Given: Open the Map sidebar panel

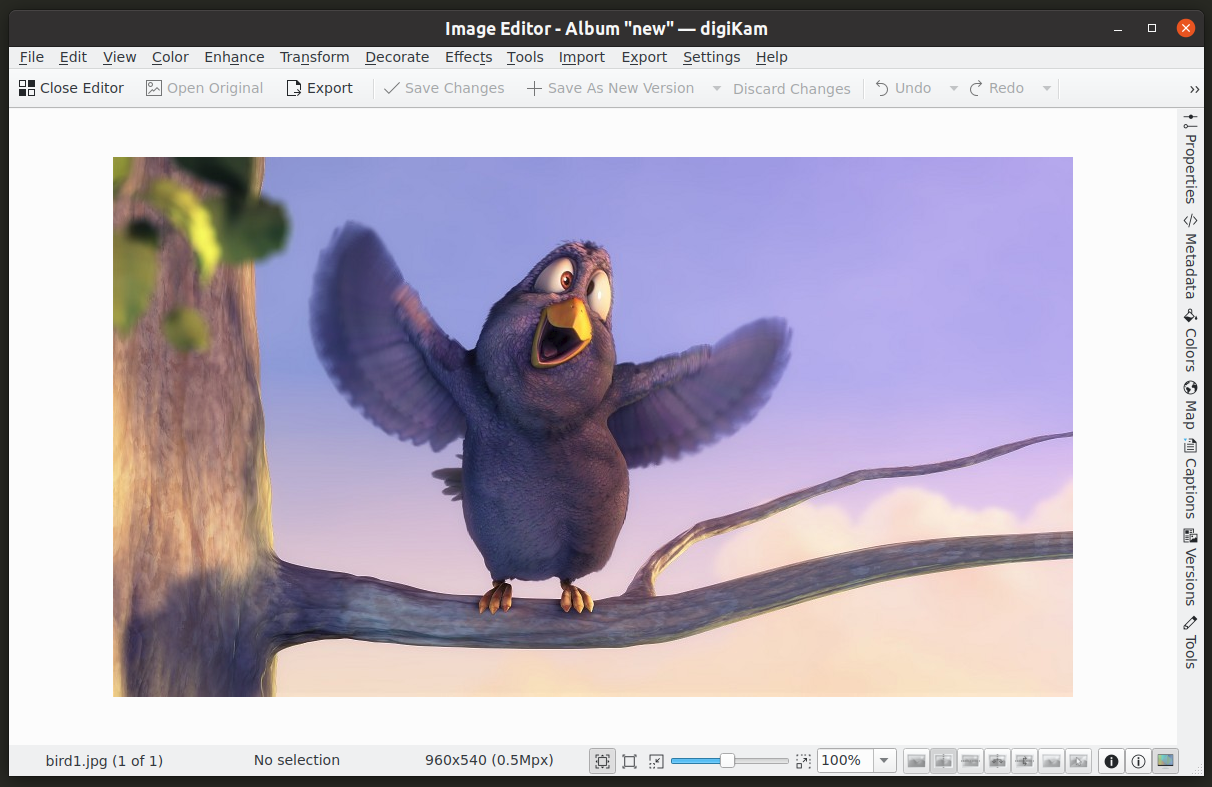Looking at the screenshot, I should [1190, 405].
